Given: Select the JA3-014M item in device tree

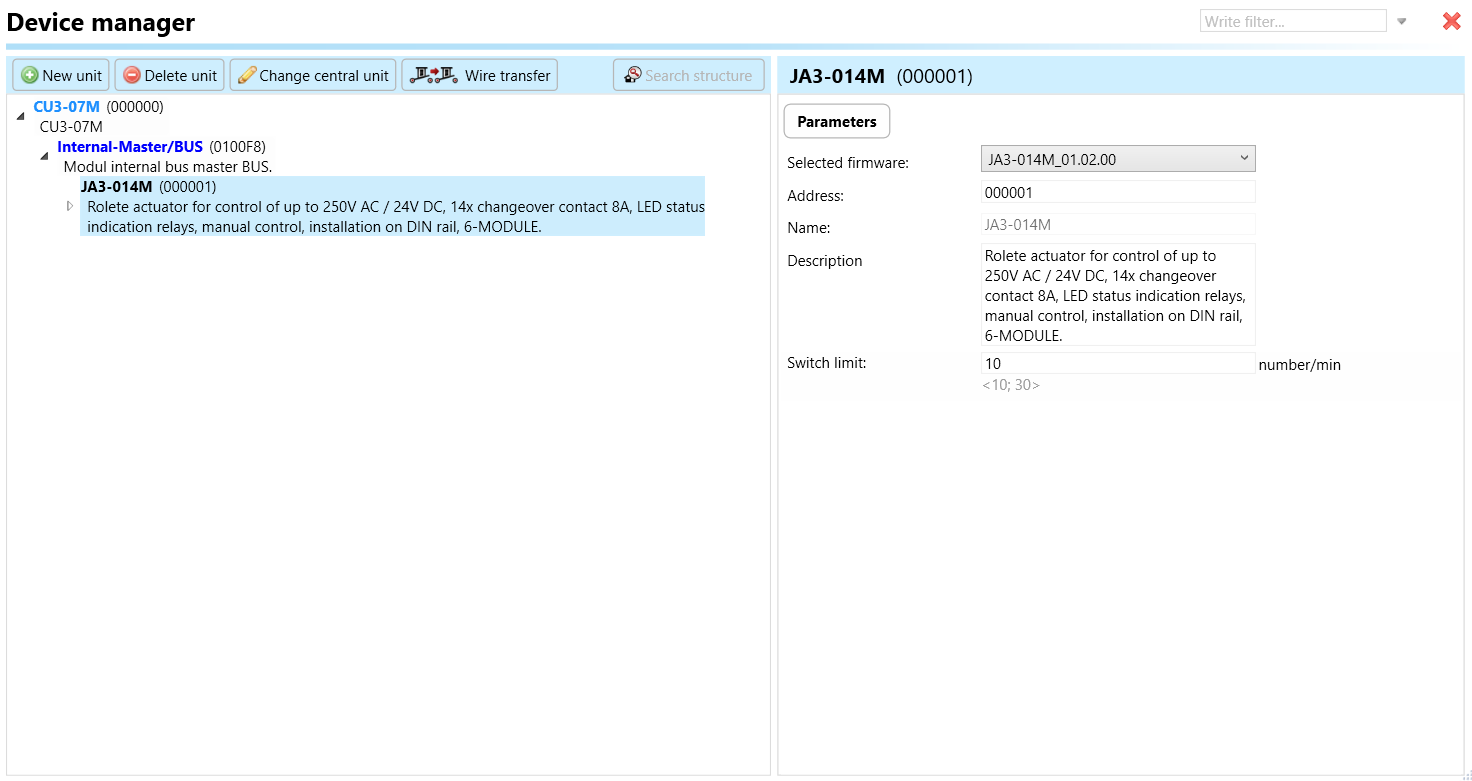Looking at the screenshot, I should [117, 187].
